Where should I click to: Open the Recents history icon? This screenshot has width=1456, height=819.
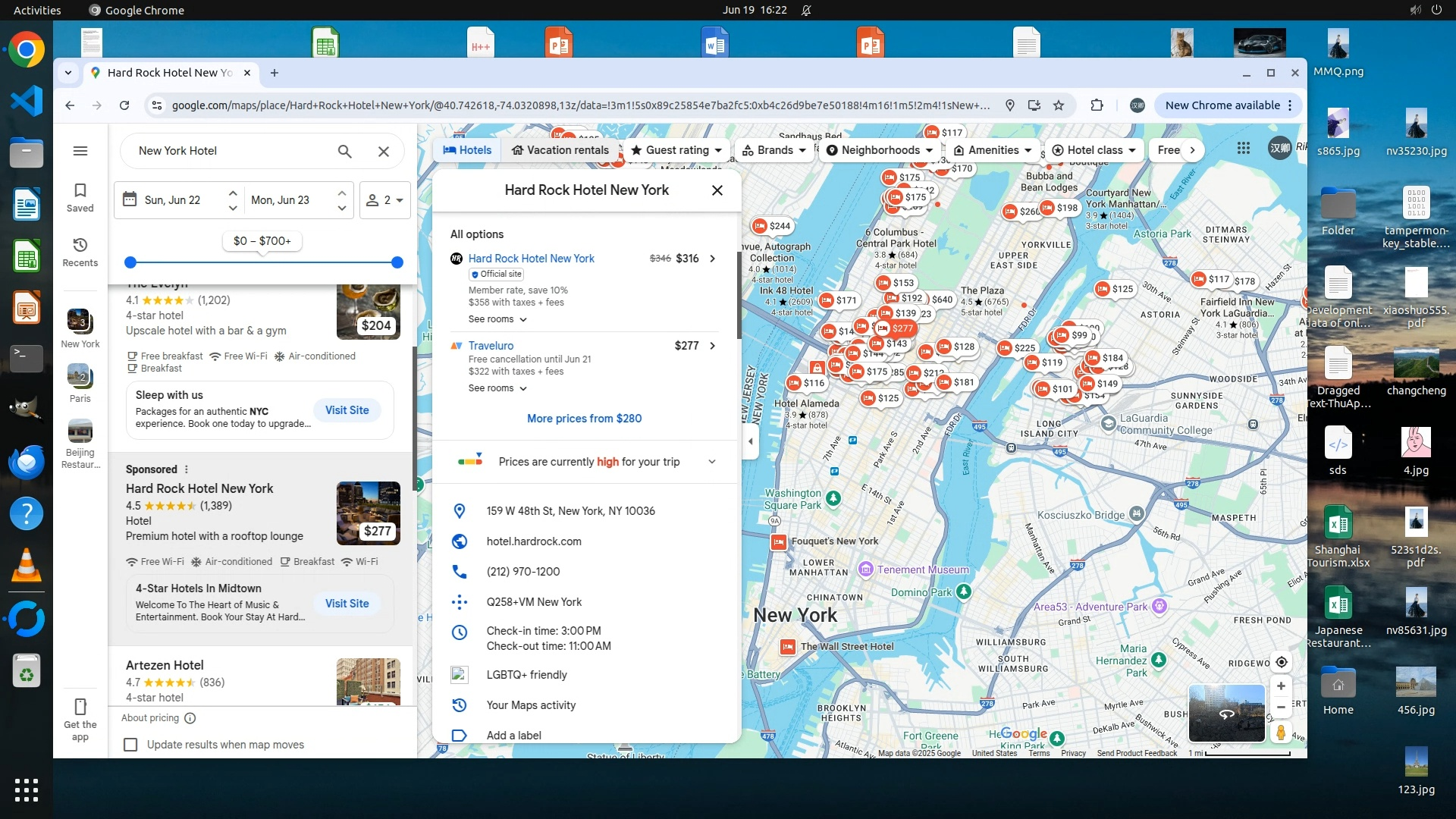pos(80,252)
